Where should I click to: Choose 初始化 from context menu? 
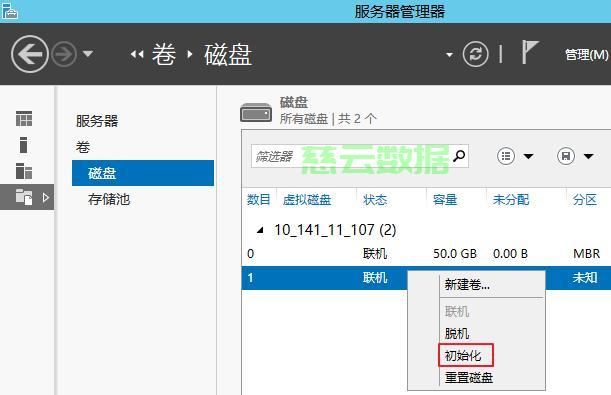click(463, 355)
